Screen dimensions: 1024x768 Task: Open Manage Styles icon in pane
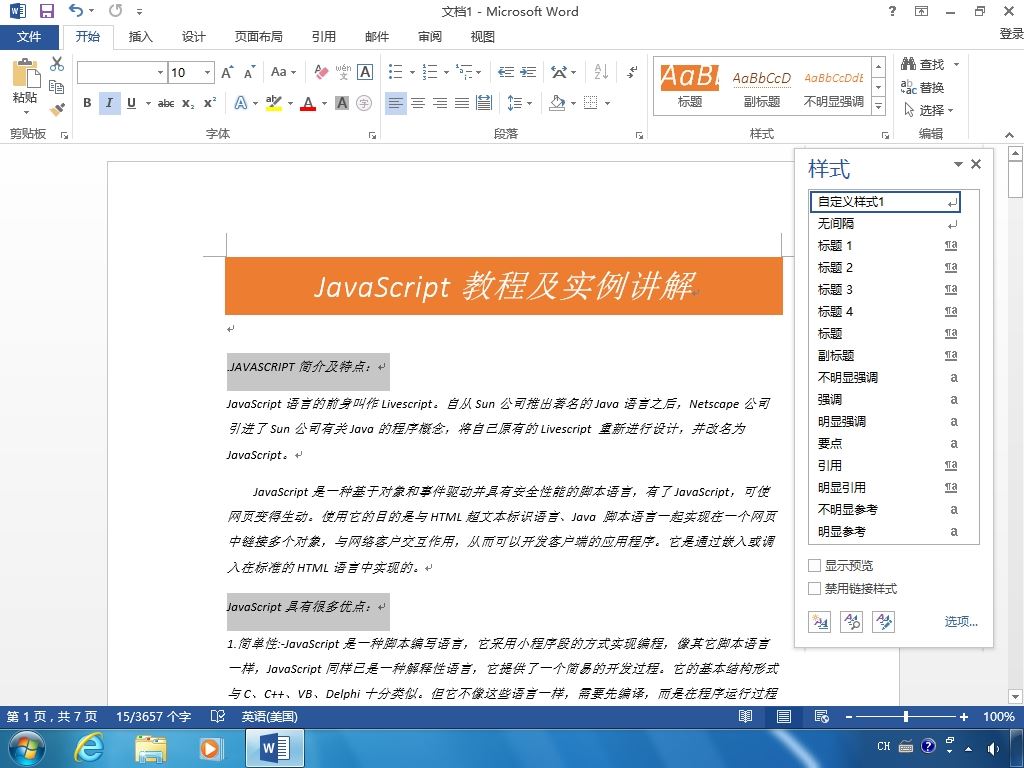coord(884,622)
